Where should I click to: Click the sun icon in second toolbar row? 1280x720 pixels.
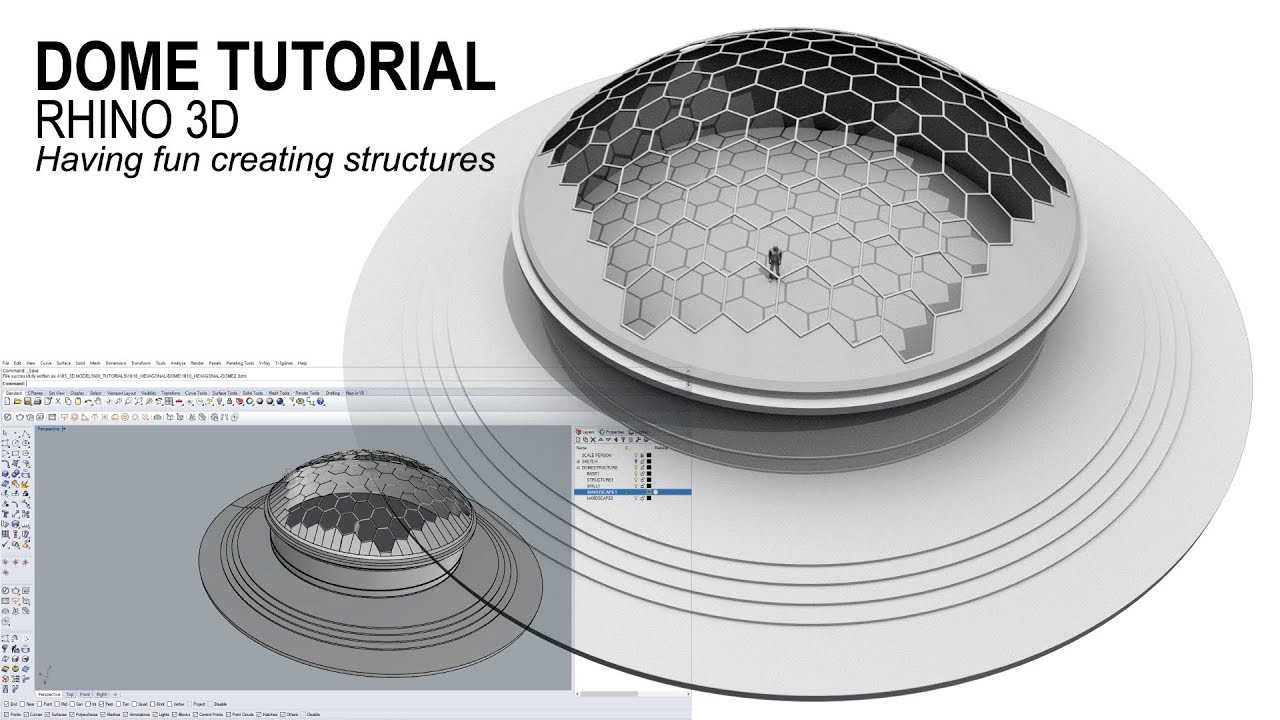pos(135,417)
